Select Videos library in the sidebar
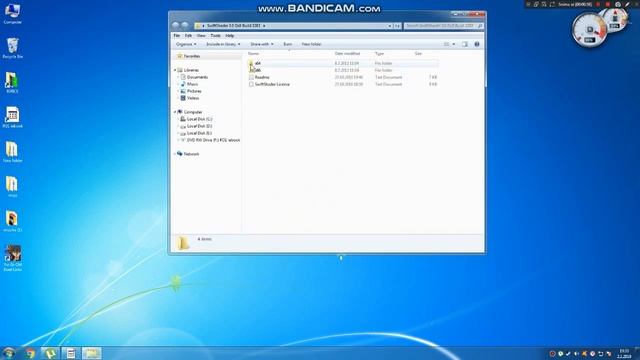The height and width of the screenshot is (360, 640). click(x=193, y=98)
